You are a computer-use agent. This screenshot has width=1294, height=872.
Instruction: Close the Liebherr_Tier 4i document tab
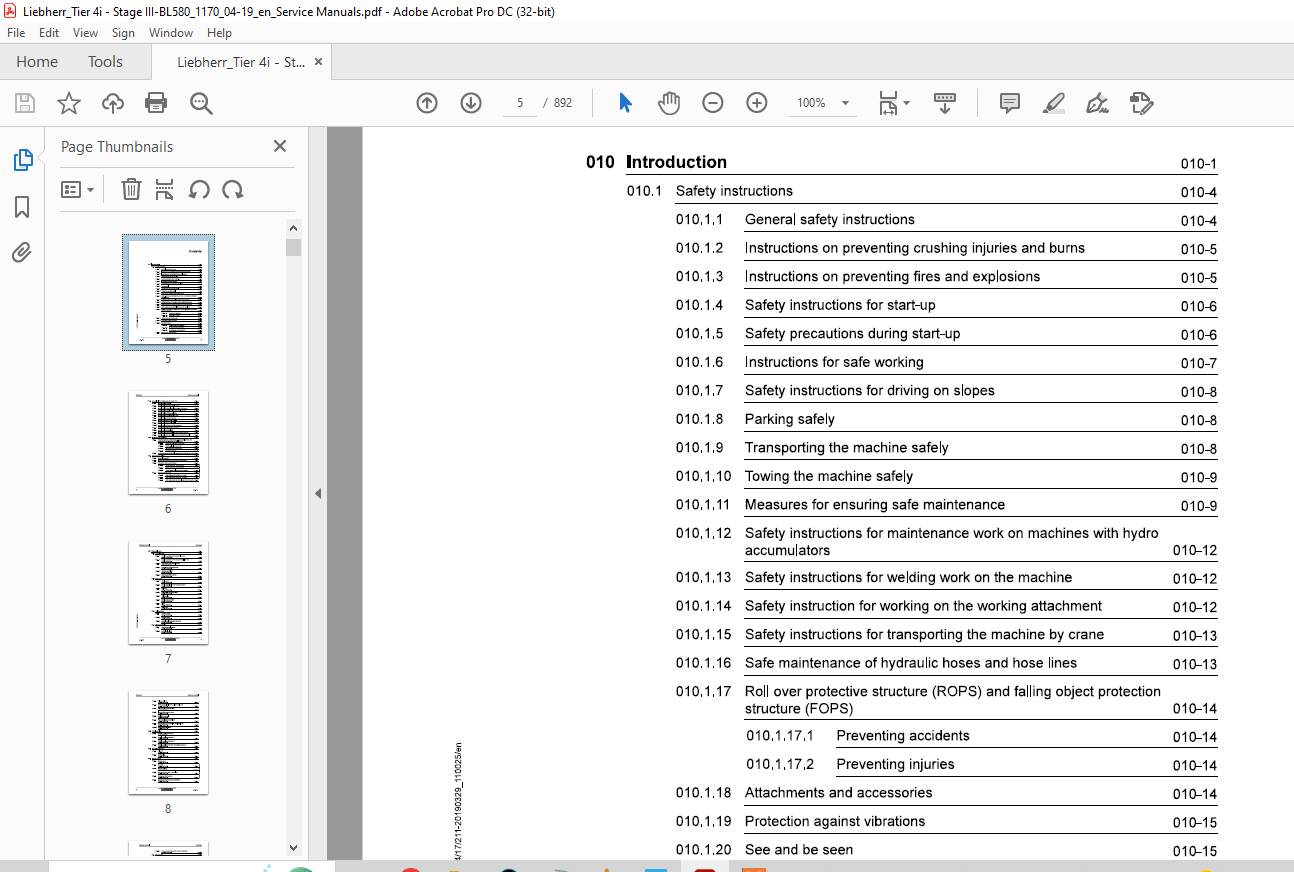click(x=319, y=62)
